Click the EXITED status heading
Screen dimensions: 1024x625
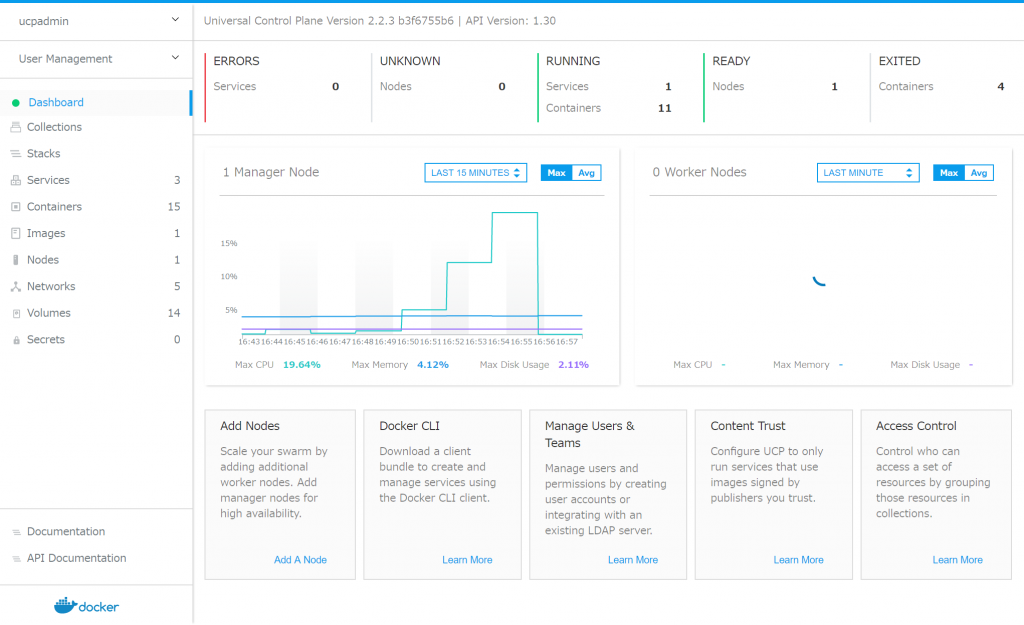click(x=899, y=61)
